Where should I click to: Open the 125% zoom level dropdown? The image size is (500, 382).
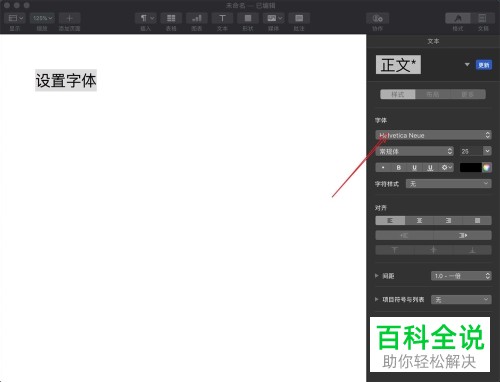pyautogui.click(x=42, y=18)
